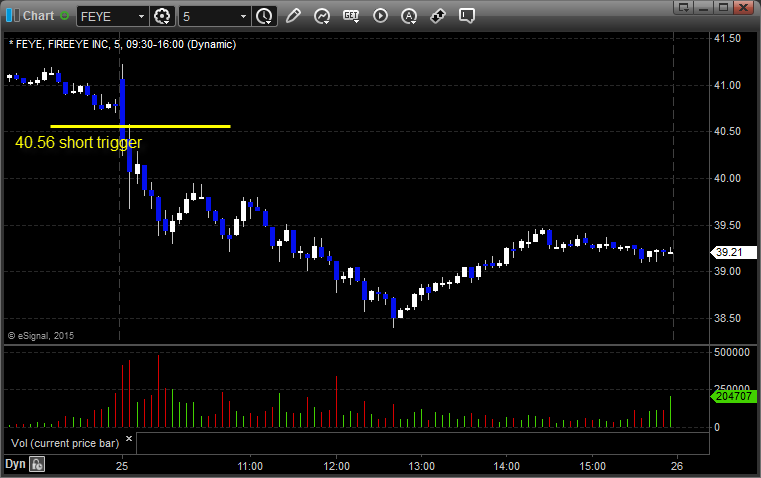761x478 pixels.
Task: Expand the interval 5 dropdown
Action: click(x=242, y=16)
